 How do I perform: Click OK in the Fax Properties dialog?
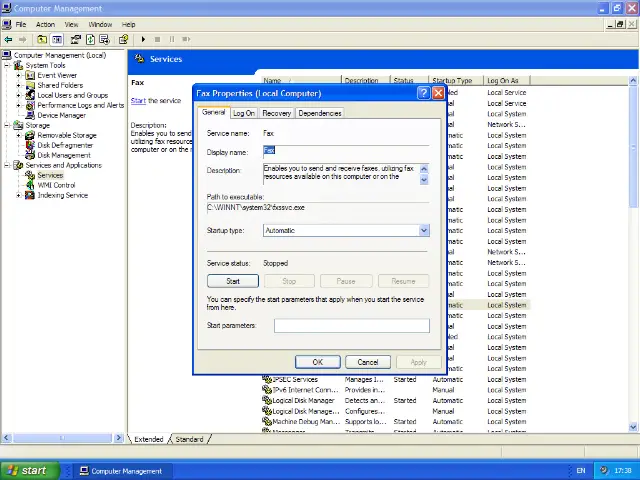pos(318,362)
